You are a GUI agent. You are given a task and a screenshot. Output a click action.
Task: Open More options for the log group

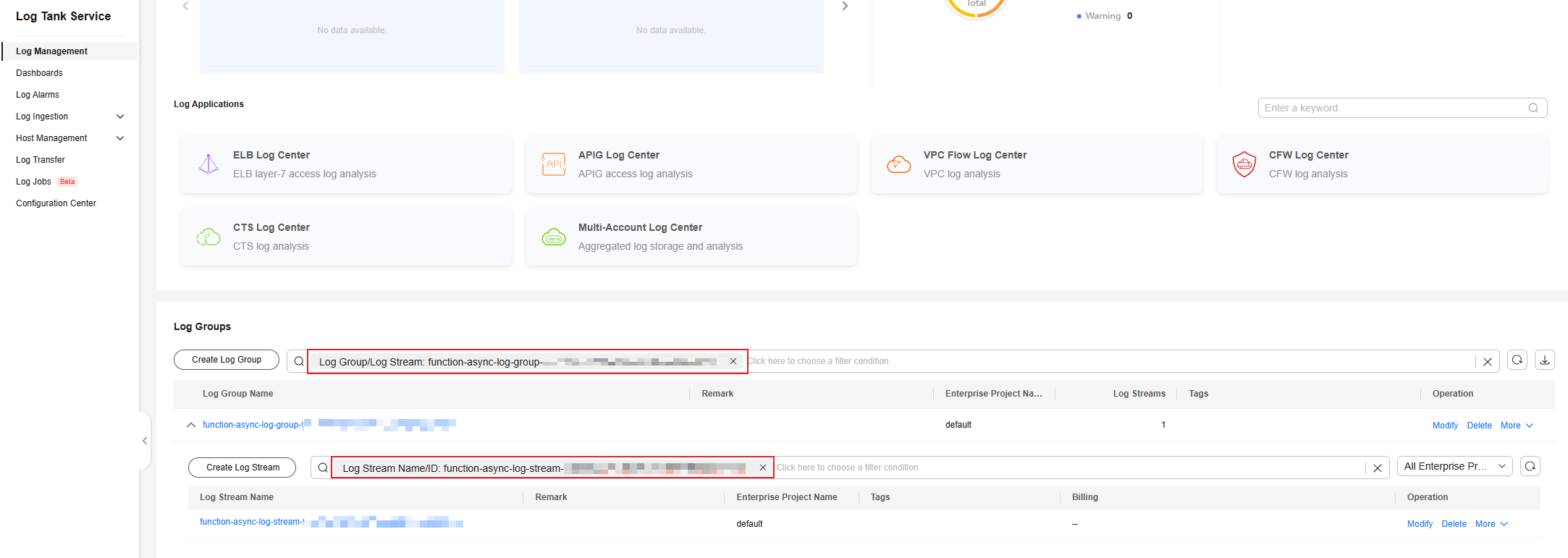tap(1517, 426)
